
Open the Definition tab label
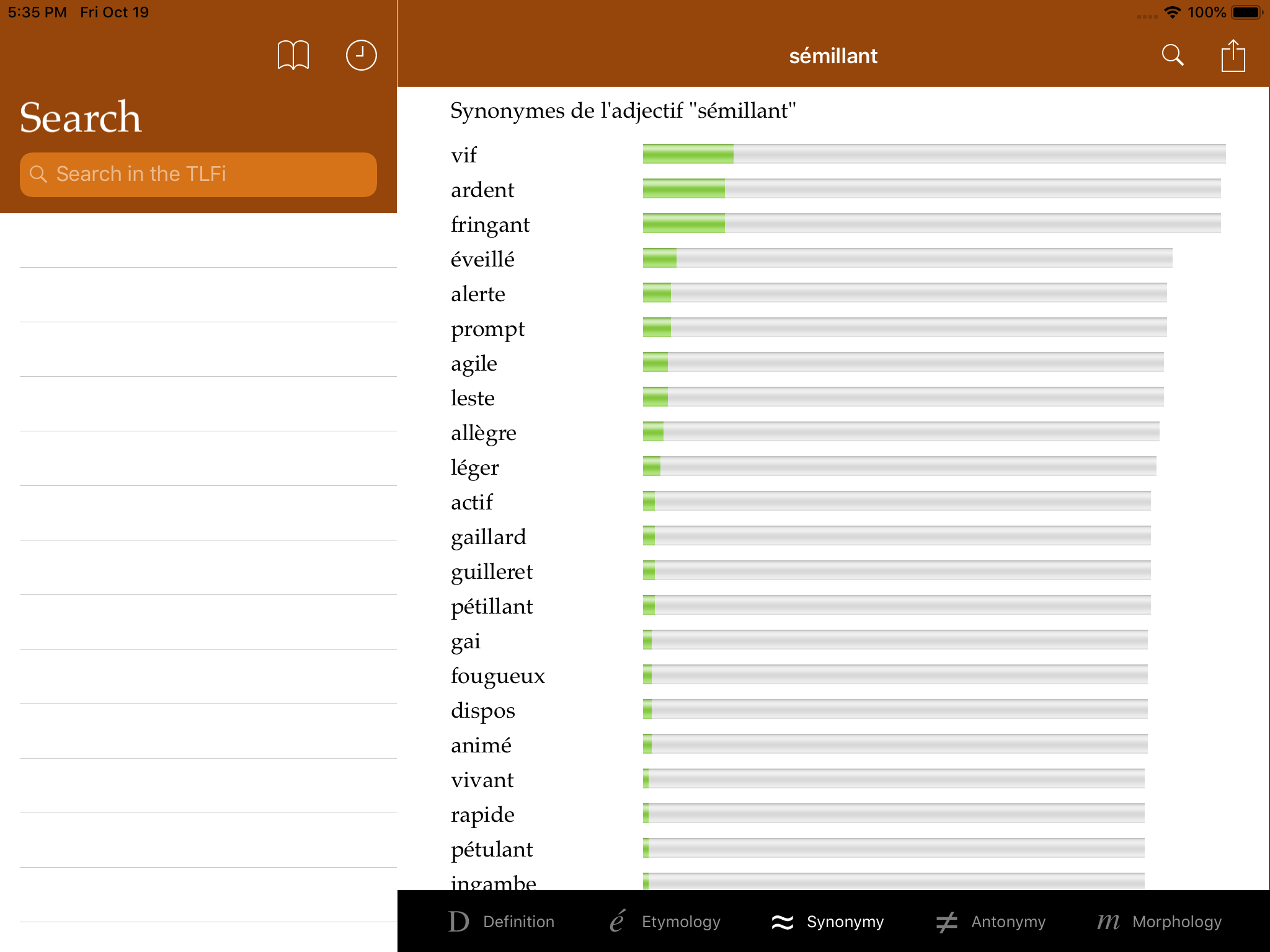pos(518,922)
